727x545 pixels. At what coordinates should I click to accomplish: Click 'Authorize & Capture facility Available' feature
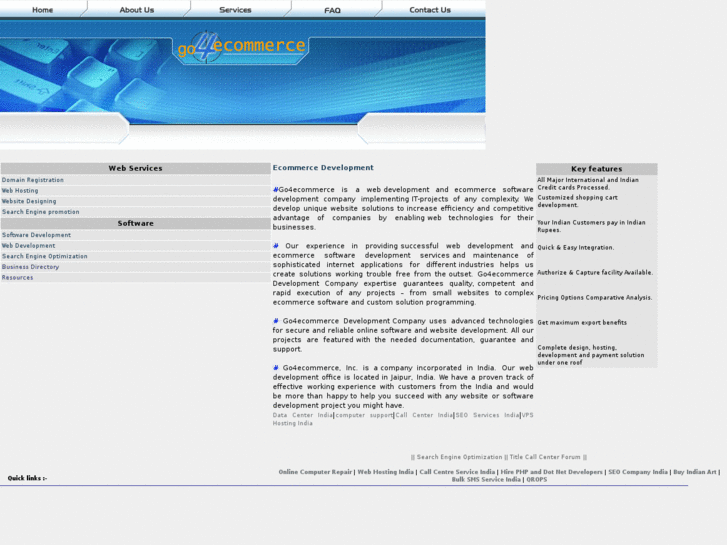point(595,273)
